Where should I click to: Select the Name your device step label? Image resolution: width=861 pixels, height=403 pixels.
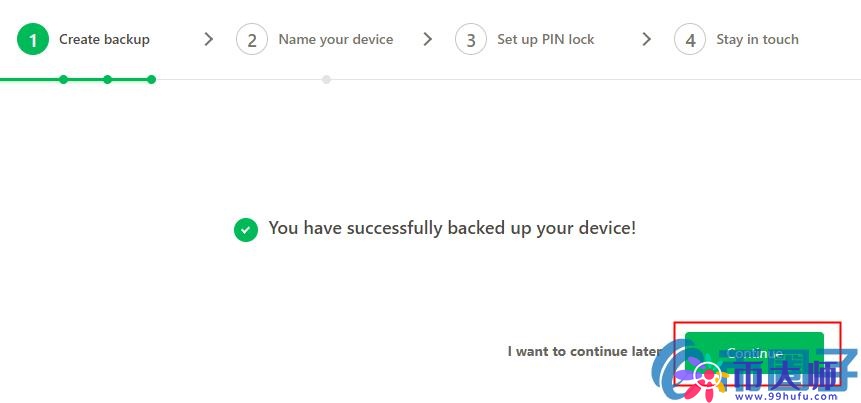pyautogui.click(x=335, y=40)
